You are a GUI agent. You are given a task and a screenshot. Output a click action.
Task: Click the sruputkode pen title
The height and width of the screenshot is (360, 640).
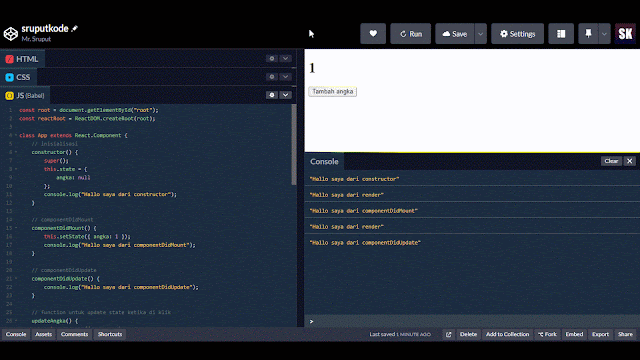45,29
